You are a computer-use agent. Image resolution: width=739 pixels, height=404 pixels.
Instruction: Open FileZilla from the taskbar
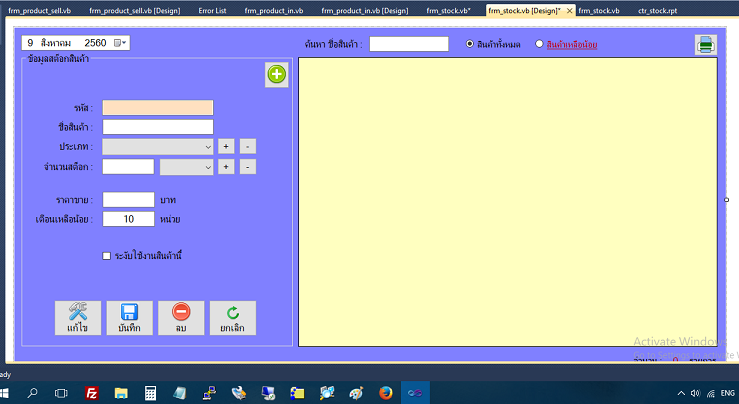91,393
